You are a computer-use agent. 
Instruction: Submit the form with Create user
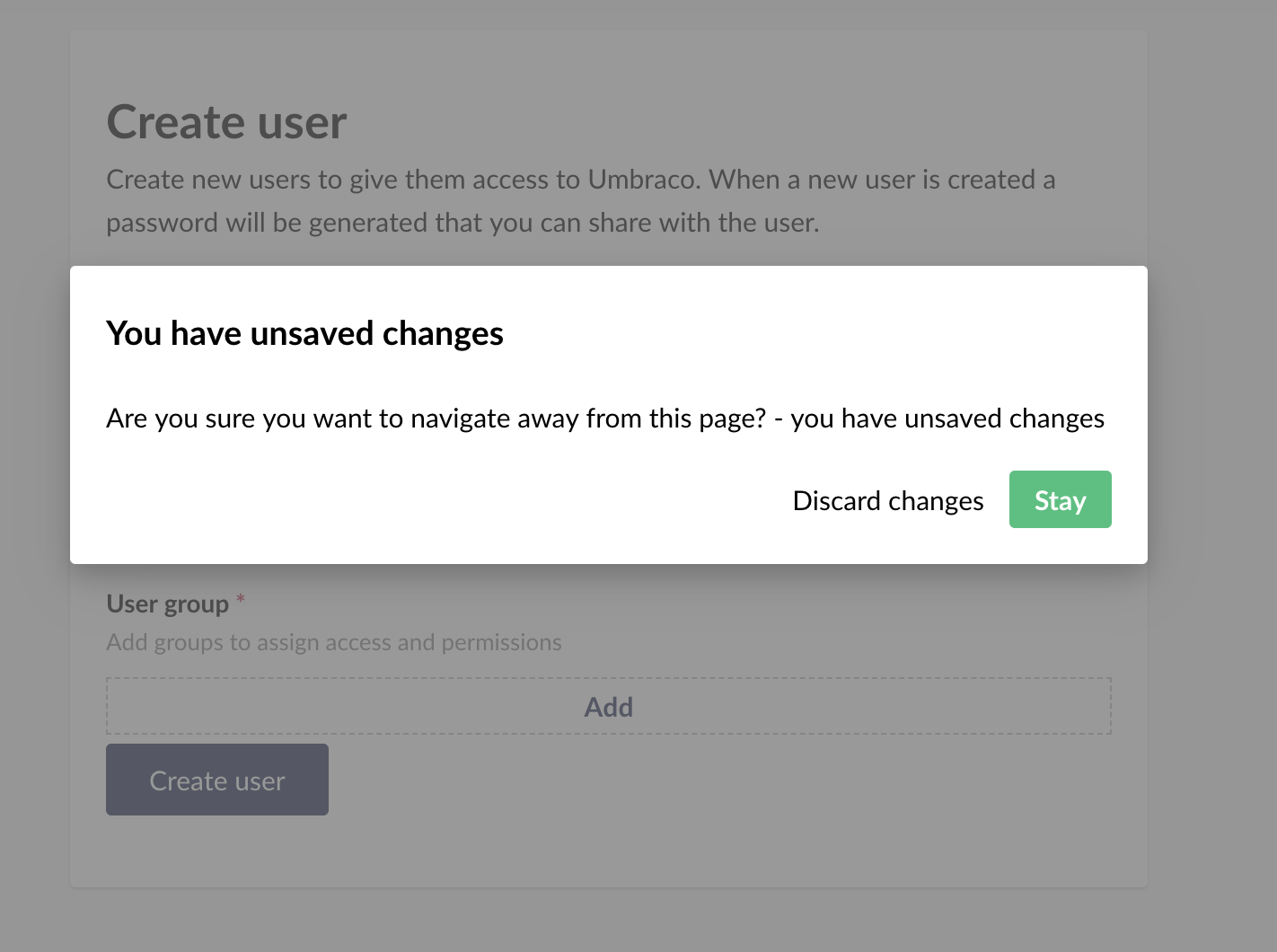[x=216, y=780]
